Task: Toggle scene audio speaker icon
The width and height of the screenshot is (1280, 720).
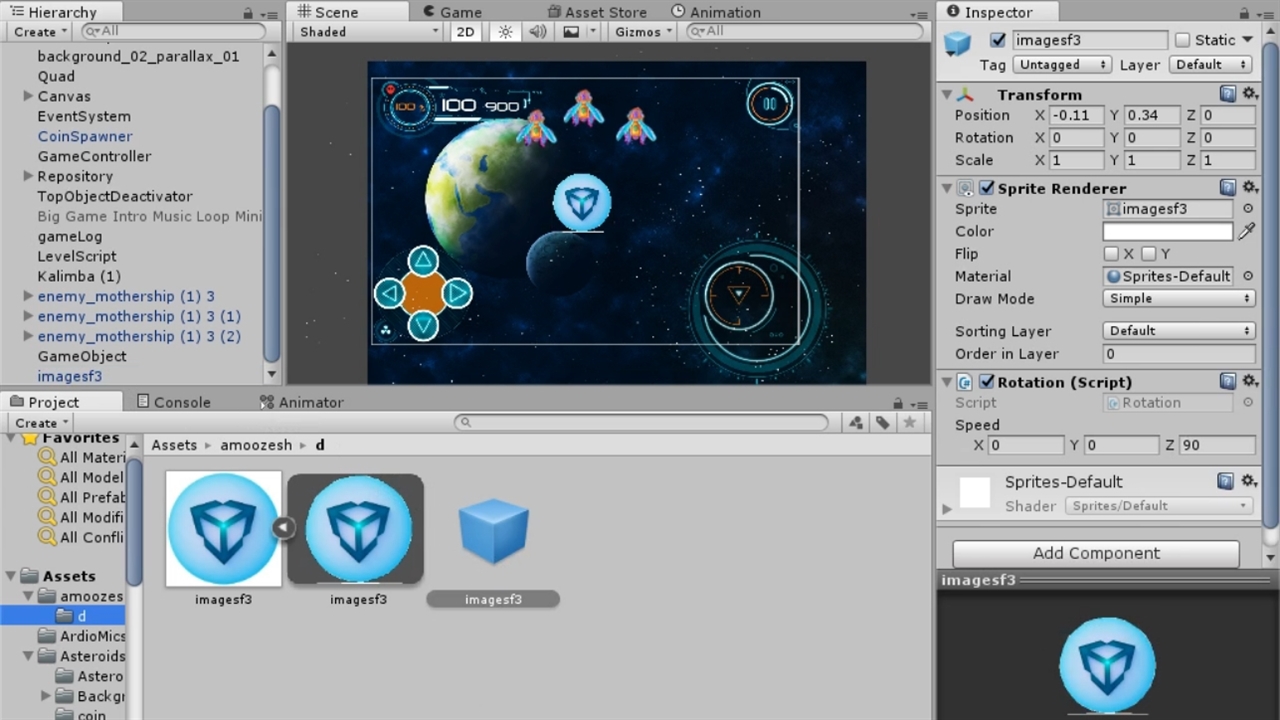Action: pos(538,32)
